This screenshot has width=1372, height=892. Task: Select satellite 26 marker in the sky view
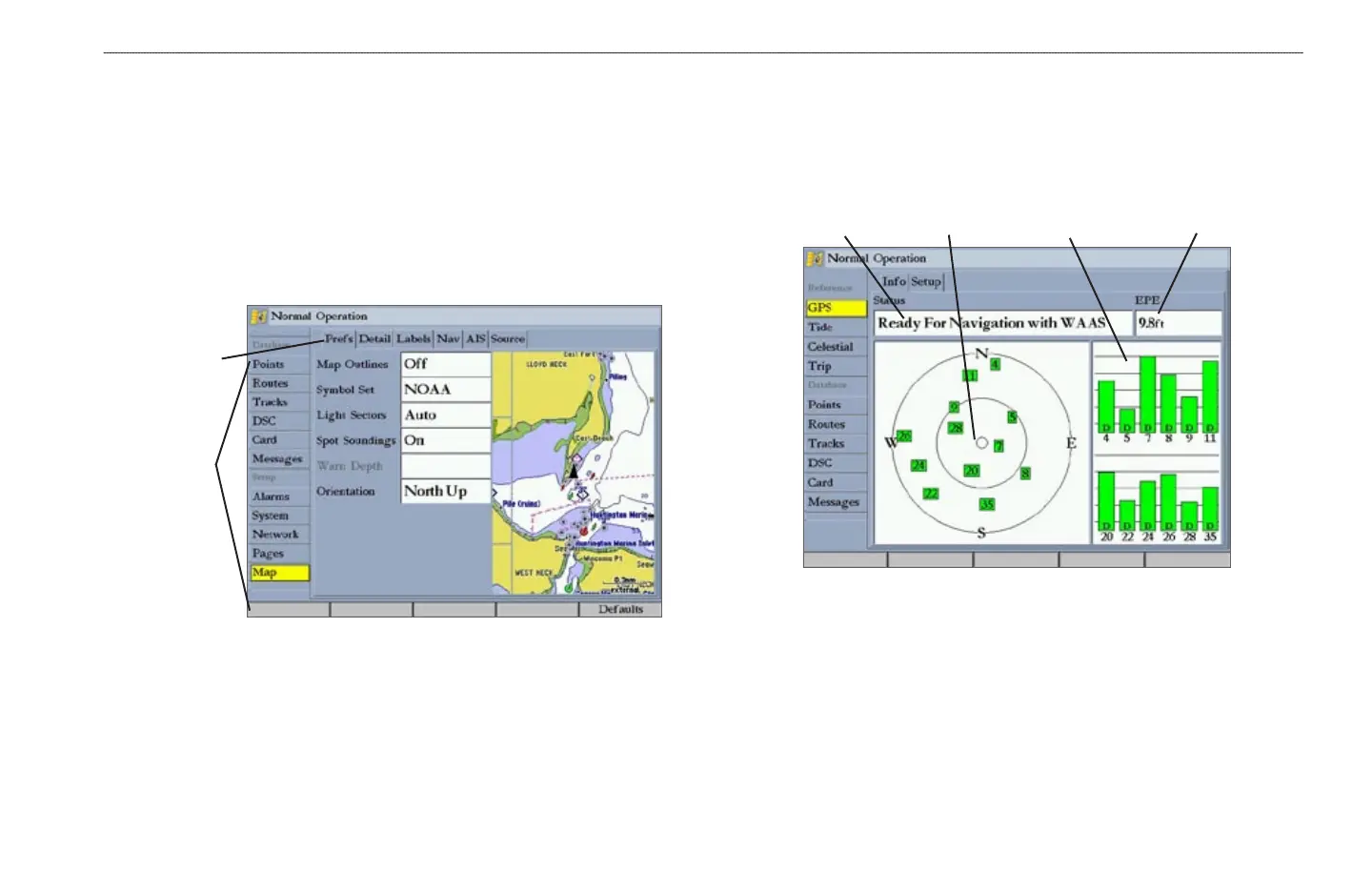click(904, 436)
